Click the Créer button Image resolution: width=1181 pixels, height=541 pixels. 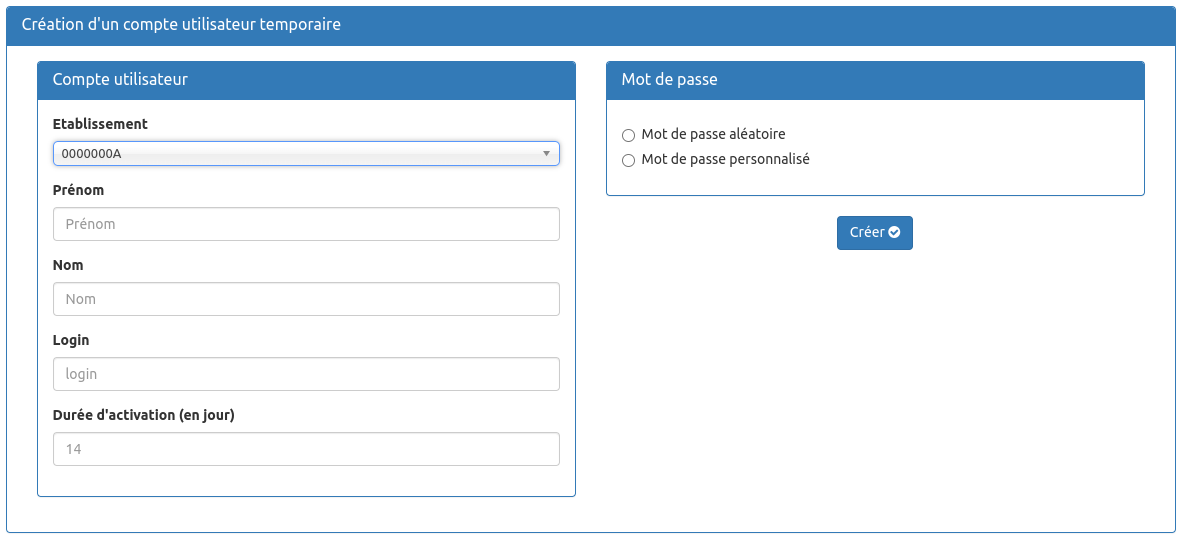click(x=874, y=233)
